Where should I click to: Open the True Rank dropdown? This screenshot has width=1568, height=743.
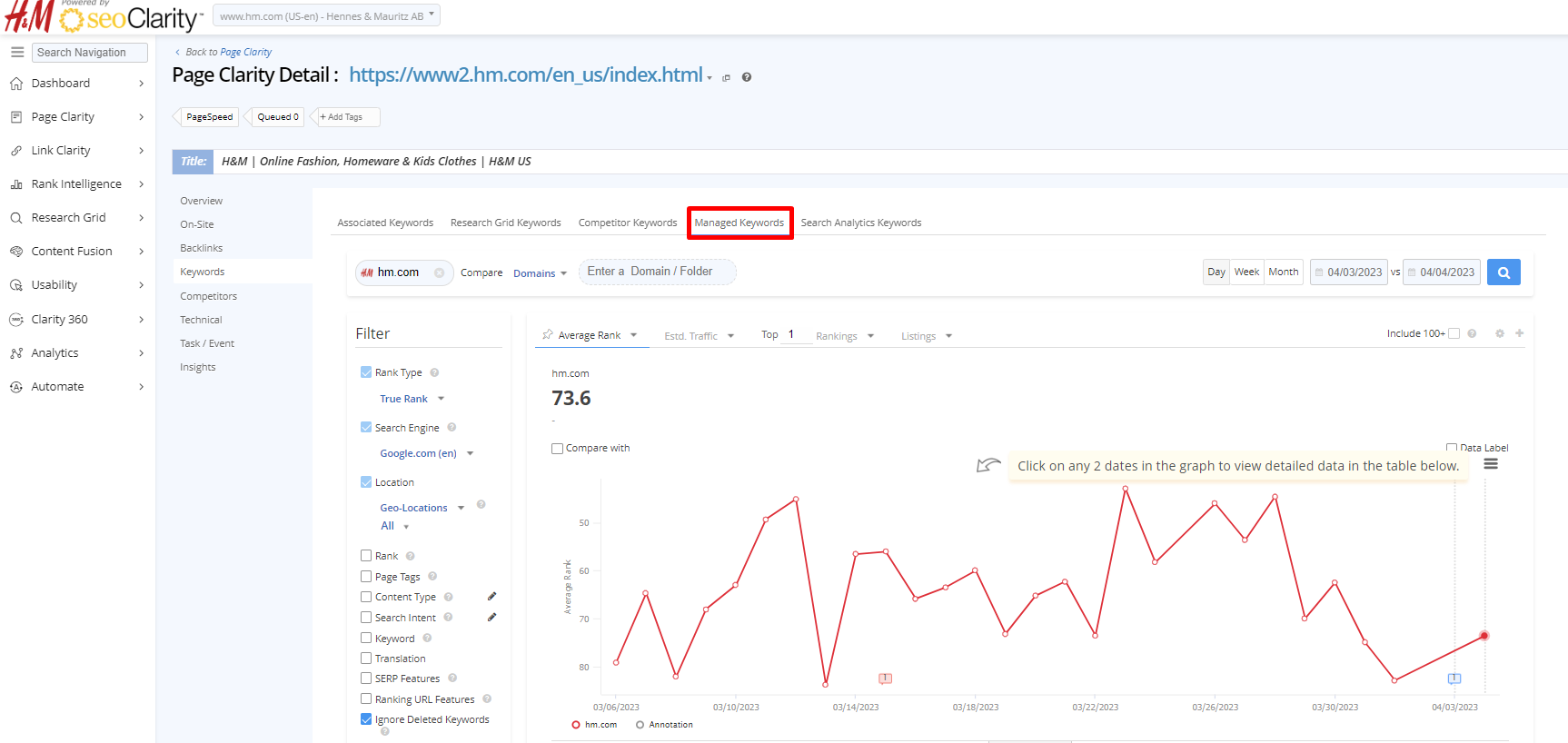412,399
